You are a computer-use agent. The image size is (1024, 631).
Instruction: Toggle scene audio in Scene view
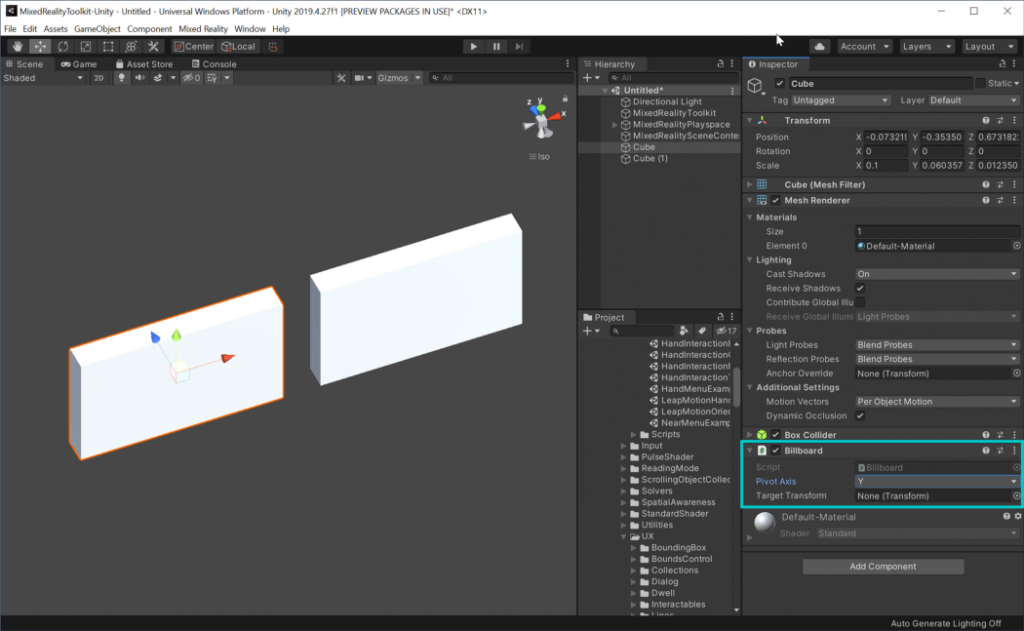pos(141,77)
